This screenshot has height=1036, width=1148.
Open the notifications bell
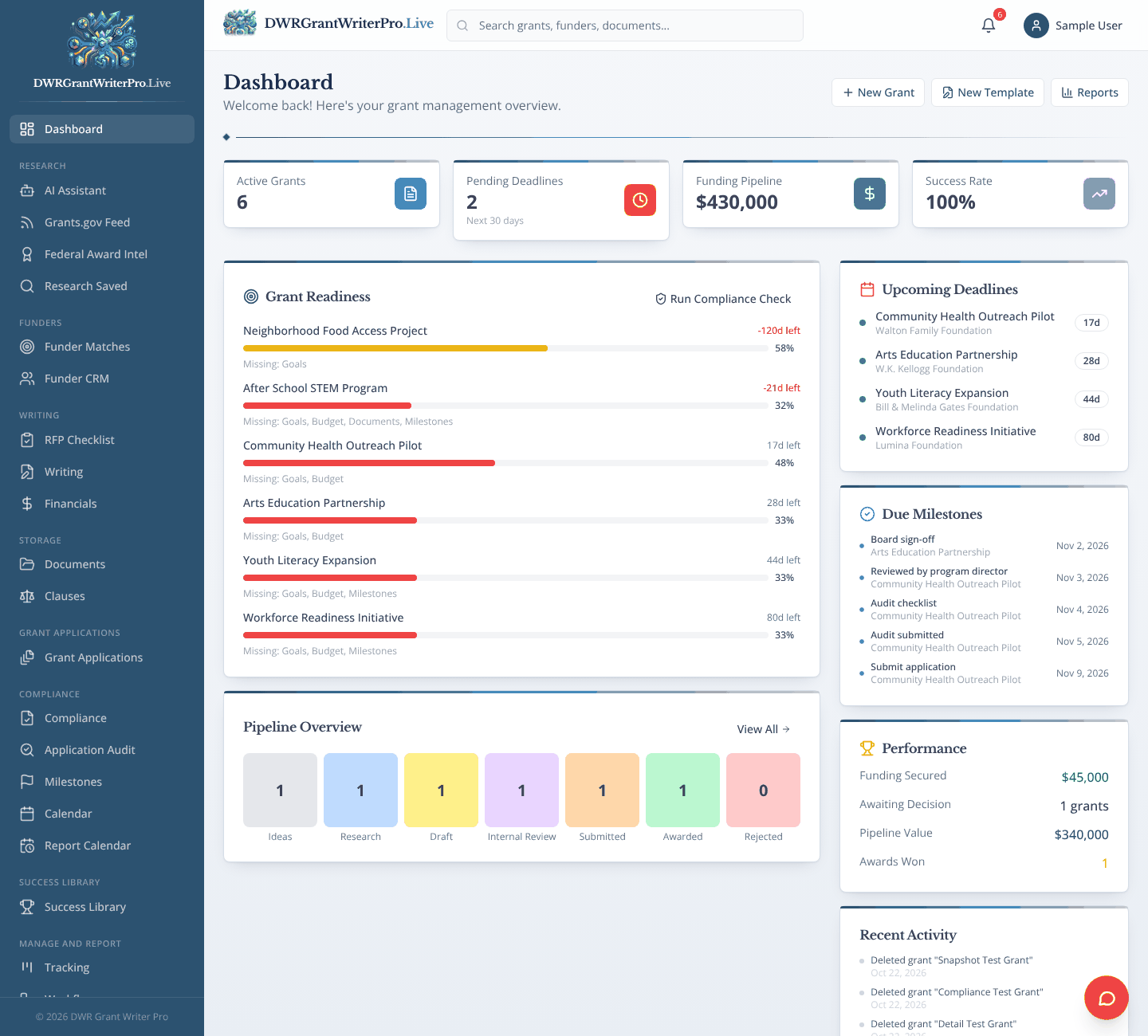coord(989,26)
